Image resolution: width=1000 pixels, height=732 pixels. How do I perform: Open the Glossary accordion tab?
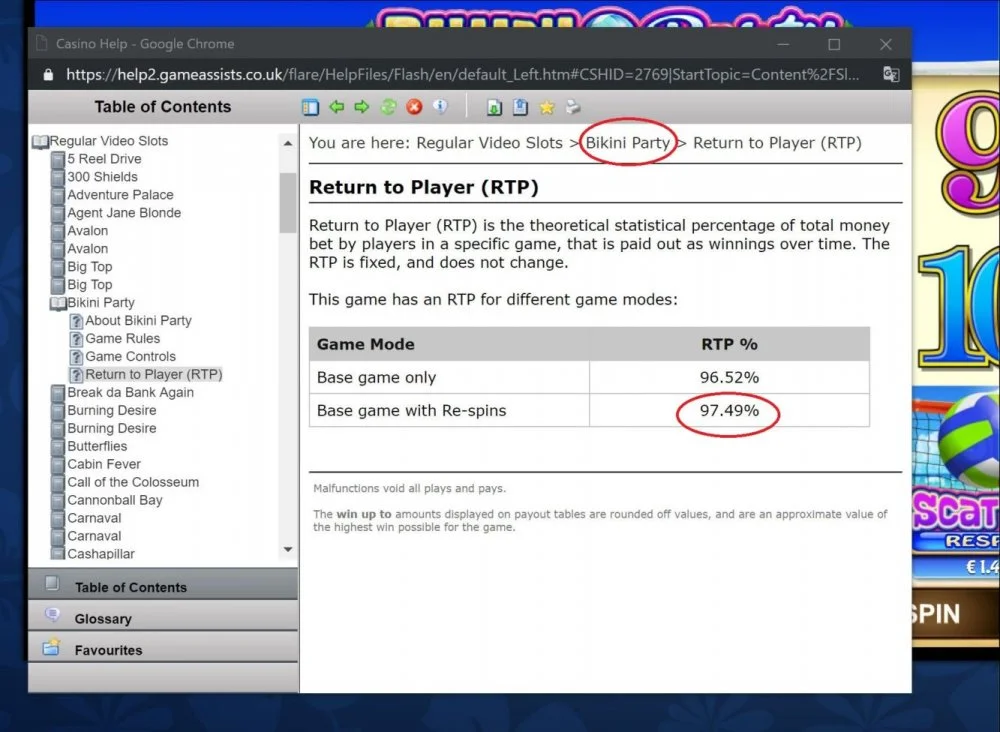(x=163, y=616)
